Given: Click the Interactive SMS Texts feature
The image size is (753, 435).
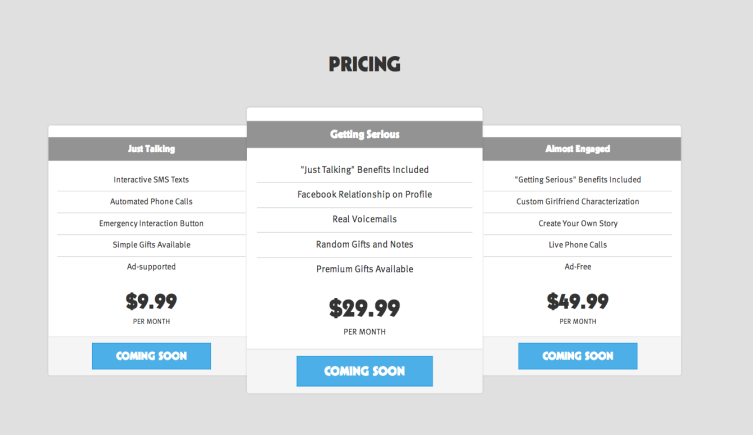Looking at the screenshot, I should click(151, 180).
